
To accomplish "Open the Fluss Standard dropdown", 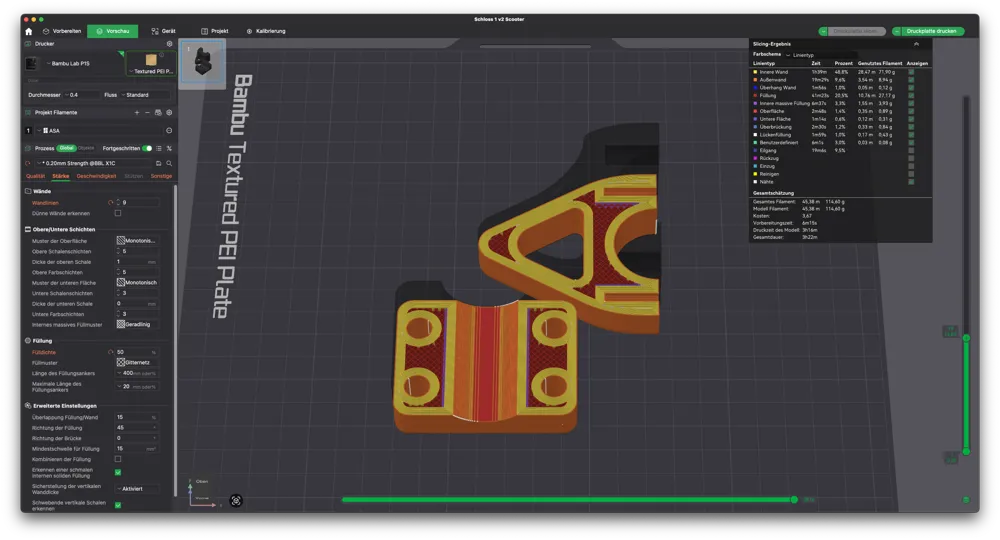I will [145, 95].
